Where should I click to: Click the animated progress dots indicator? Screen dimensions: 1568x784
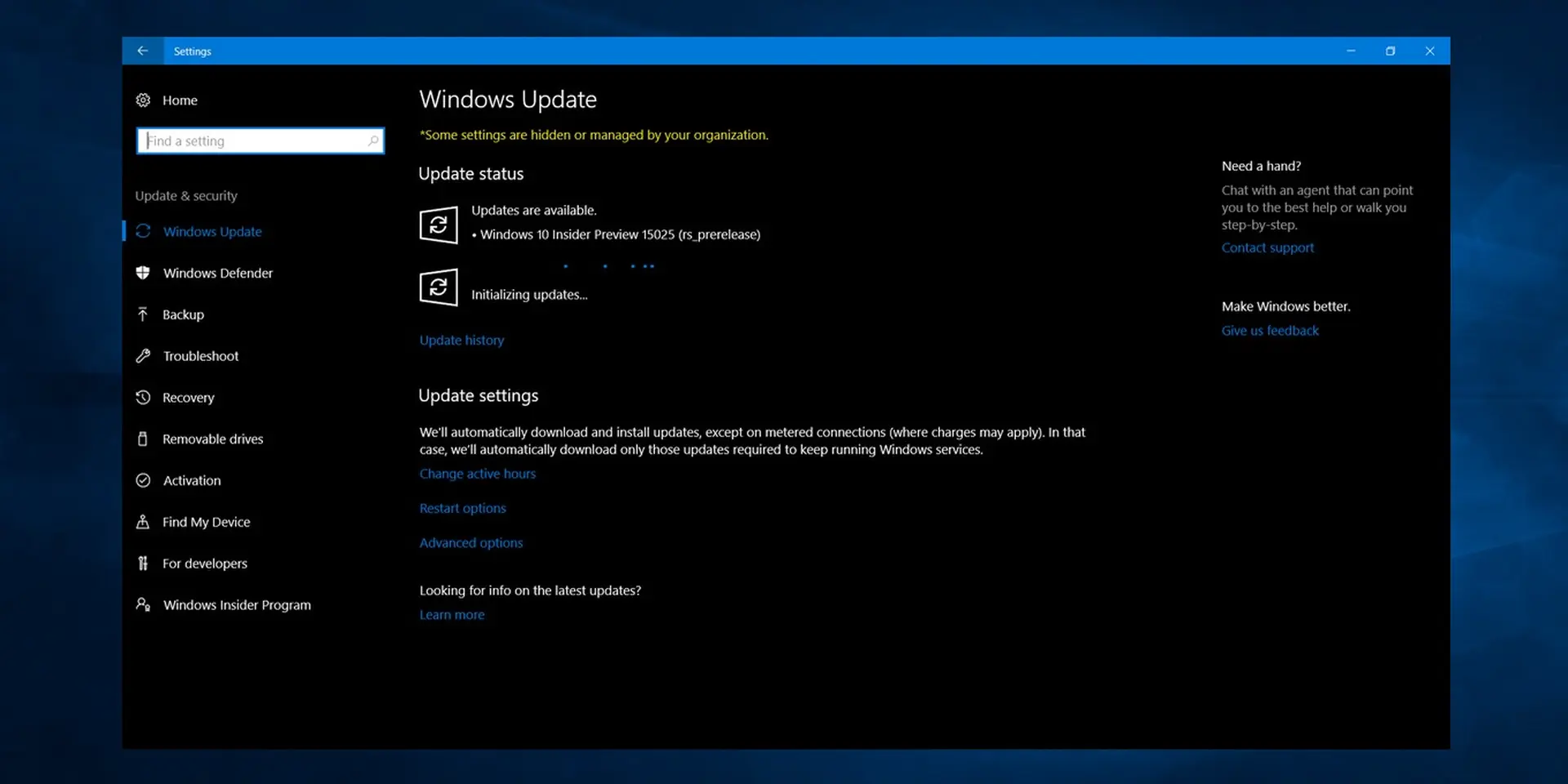pyautogui.click(x=608, y=266)
